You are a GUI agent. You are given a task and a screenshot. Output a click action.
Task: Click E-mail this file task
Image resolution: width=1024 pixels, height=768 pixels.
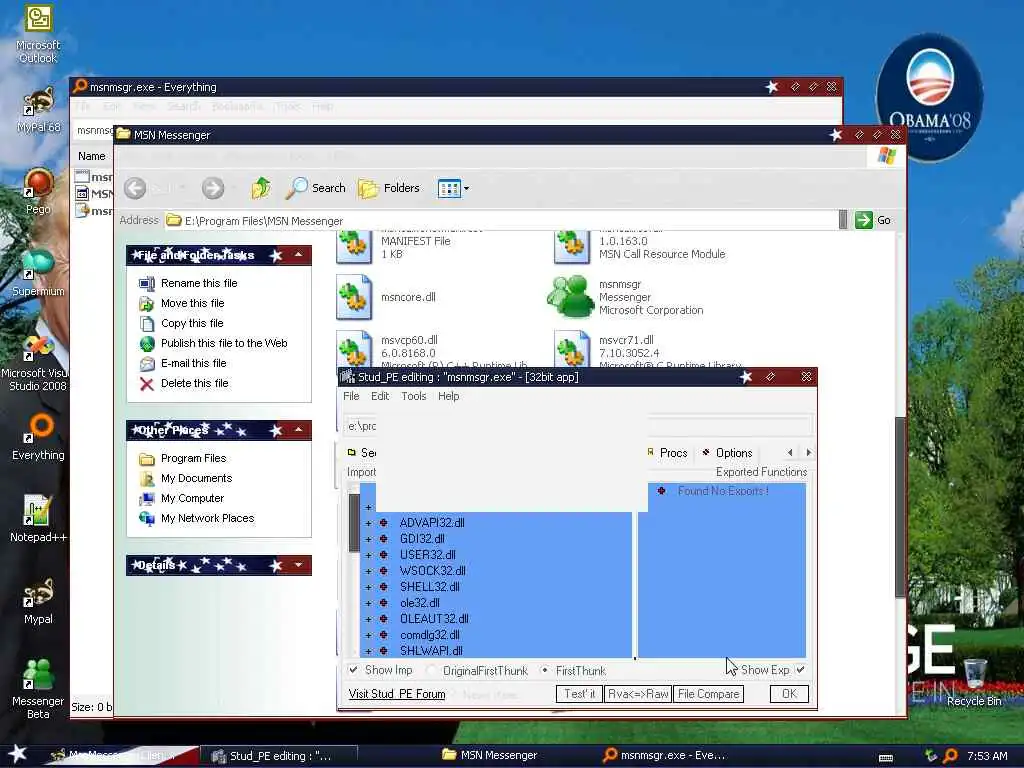pyautogui.click(x=193, y=363)
